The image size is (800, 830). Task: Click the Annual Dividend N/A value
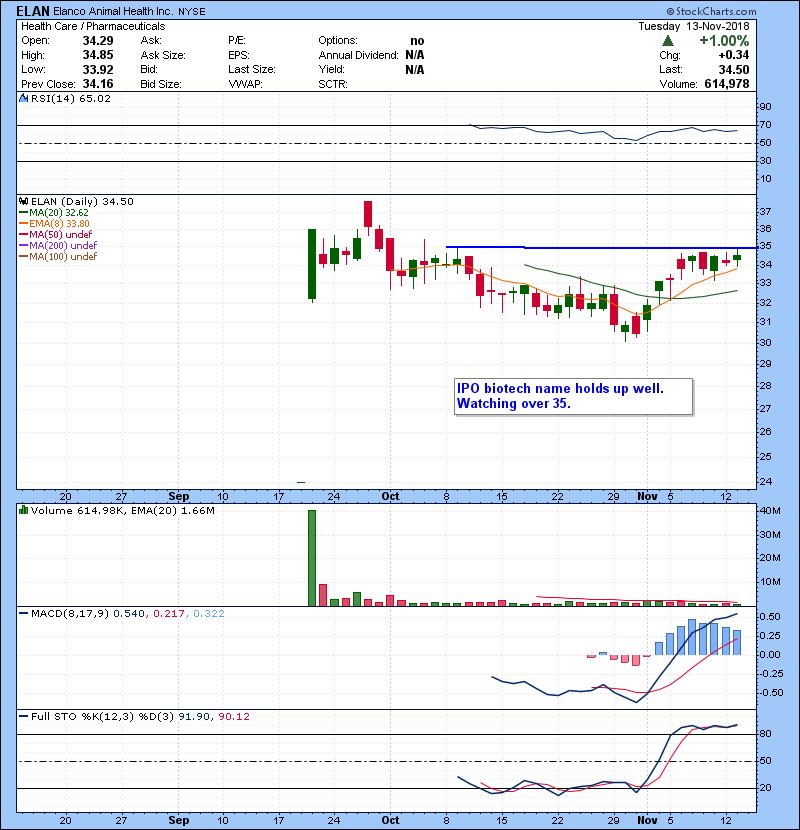(415, 55)
